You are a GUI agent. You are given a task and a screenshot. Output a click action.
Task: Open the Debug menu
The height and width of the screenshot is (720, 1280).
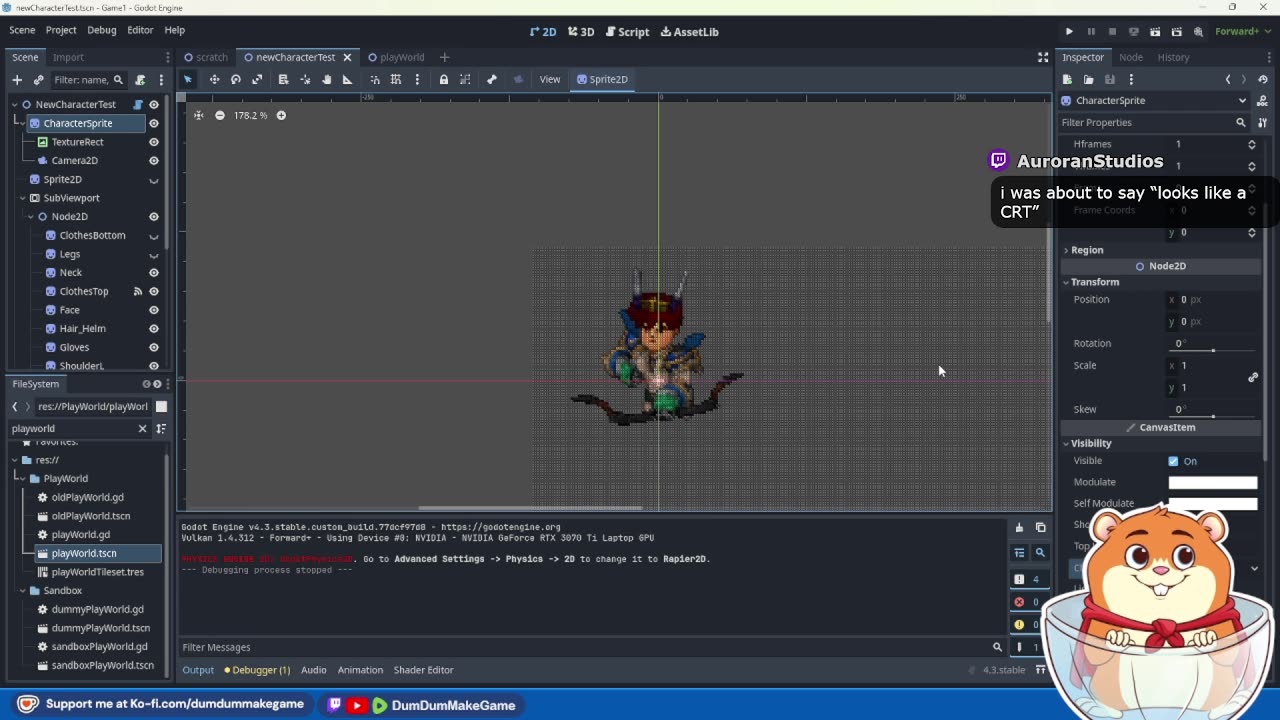(x=101, y=30)
